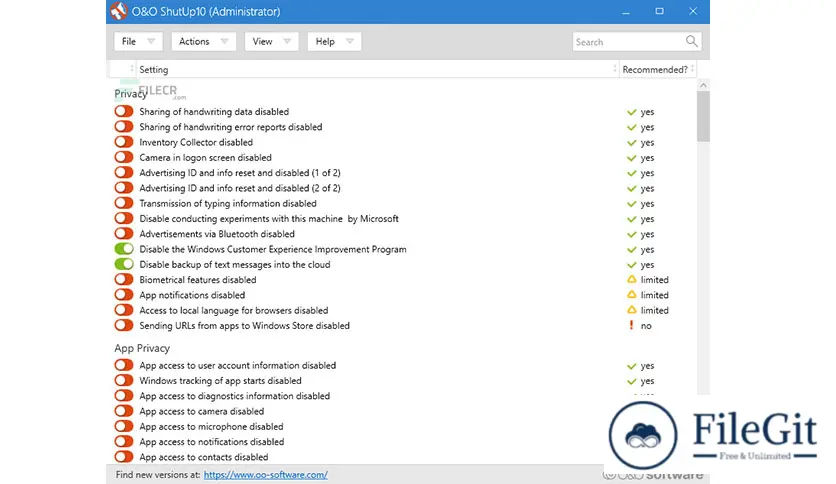Screen dimensions: 836x484
Task: Click the search magnifier icon
Action: [x=692, y=41]
